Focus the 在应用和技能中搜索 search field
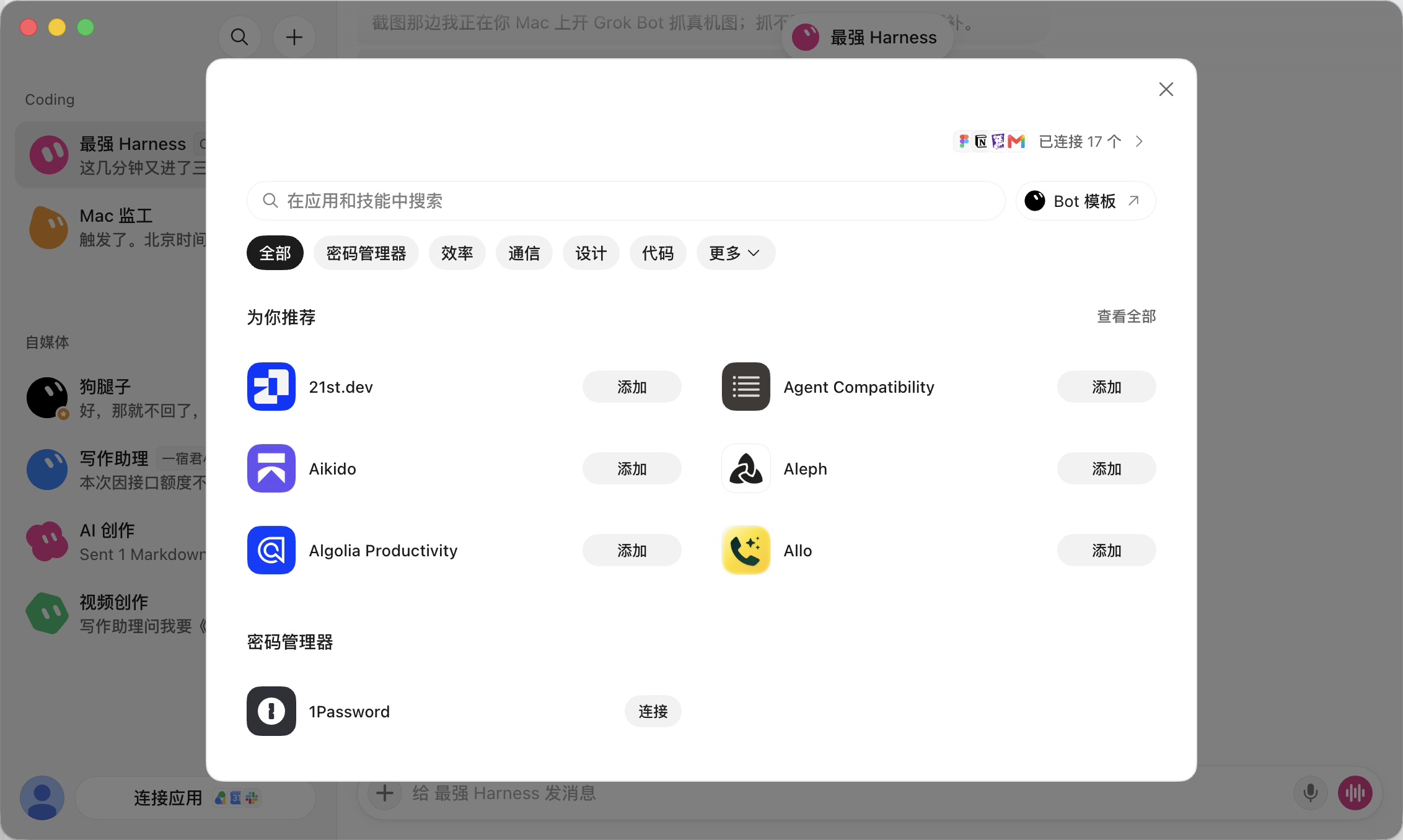Screen dimensions: 1403x840 pyautogui.click(x=626, y=201)
